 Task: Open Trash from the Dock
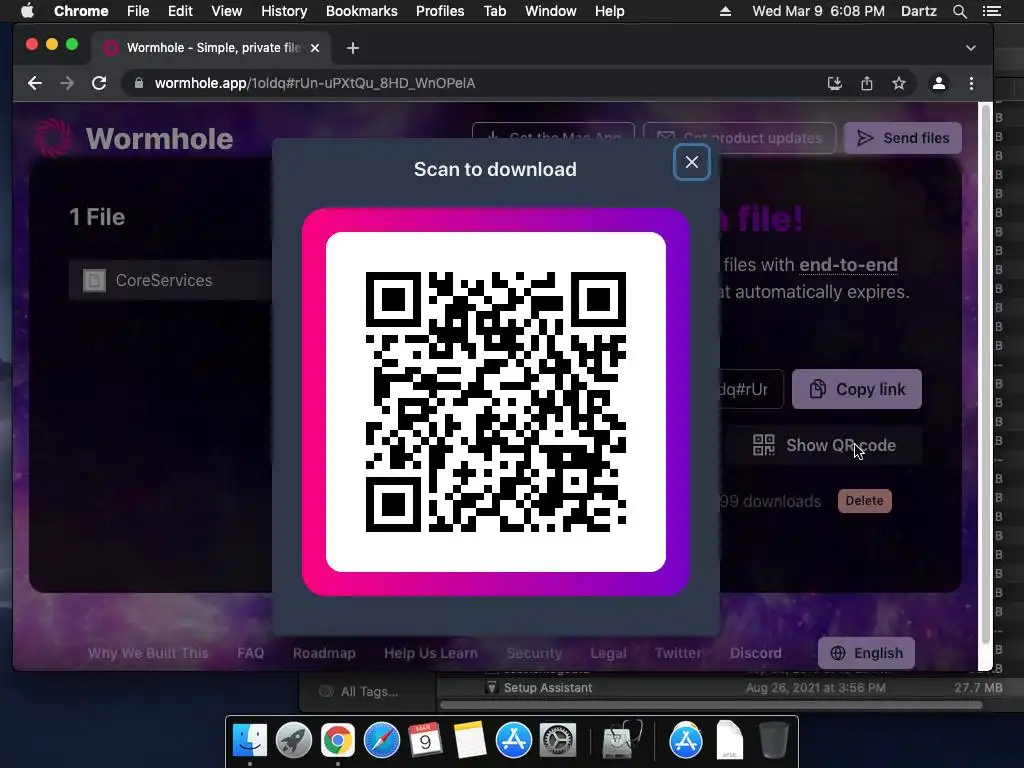point(774,740)
